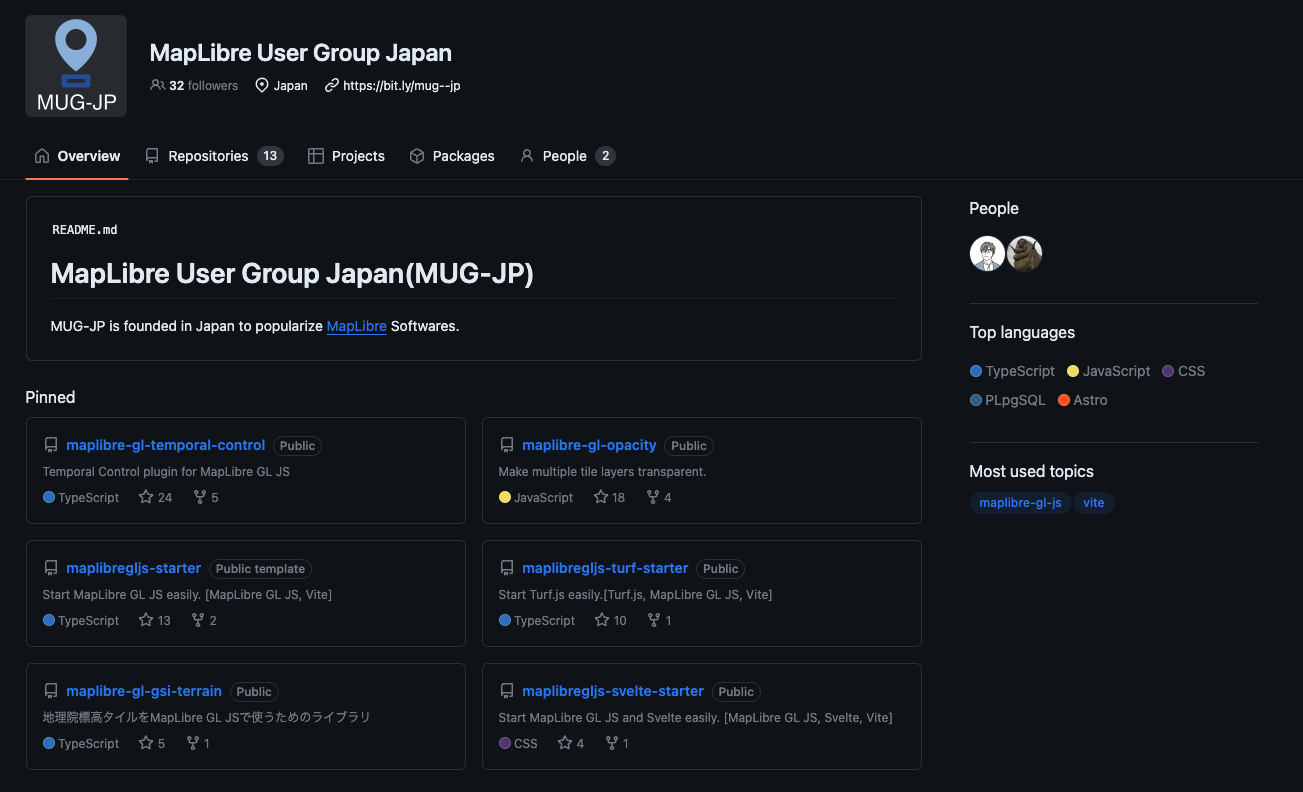Click repo icon of maplibre-gl-opacity

click(x=507, y=445)
